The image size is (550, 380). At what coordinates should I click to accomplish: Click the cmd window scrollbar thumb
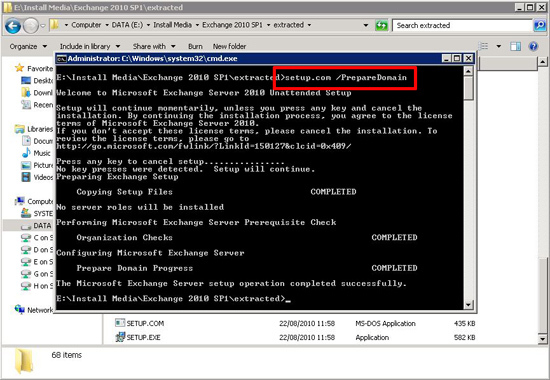pos(468,88)
